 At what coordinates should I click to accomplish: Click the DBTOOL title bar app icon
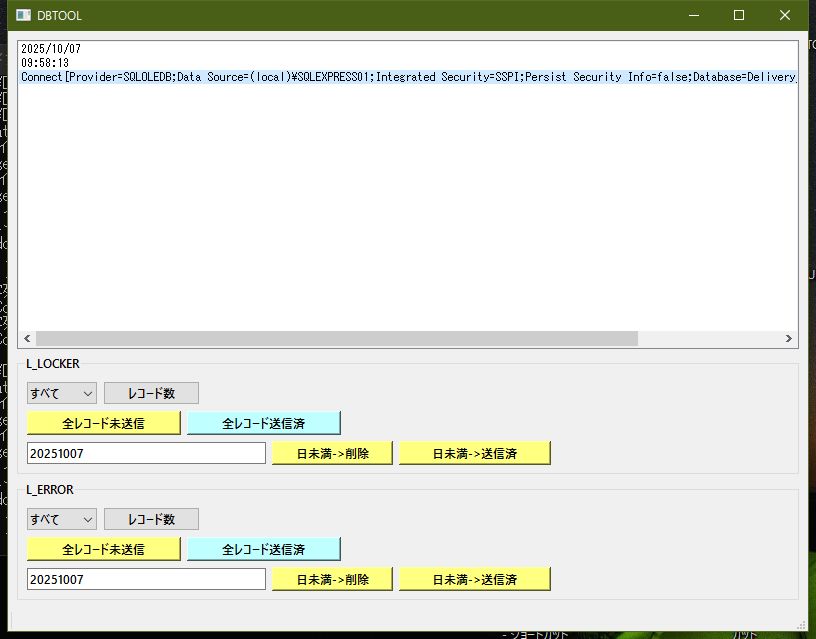[x=23, y=15]
